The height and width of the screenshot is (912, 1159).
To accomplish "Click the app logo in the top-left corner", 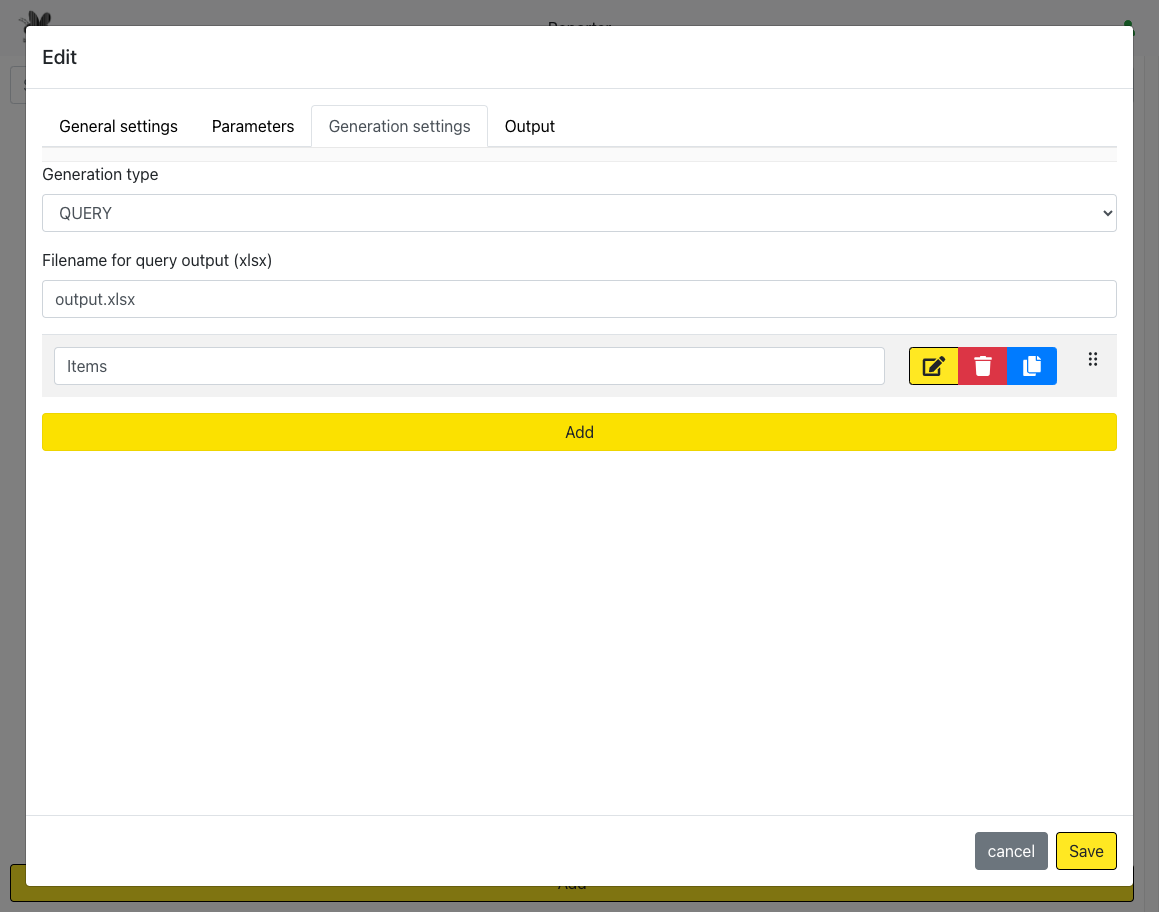I will tap(36, 18).
